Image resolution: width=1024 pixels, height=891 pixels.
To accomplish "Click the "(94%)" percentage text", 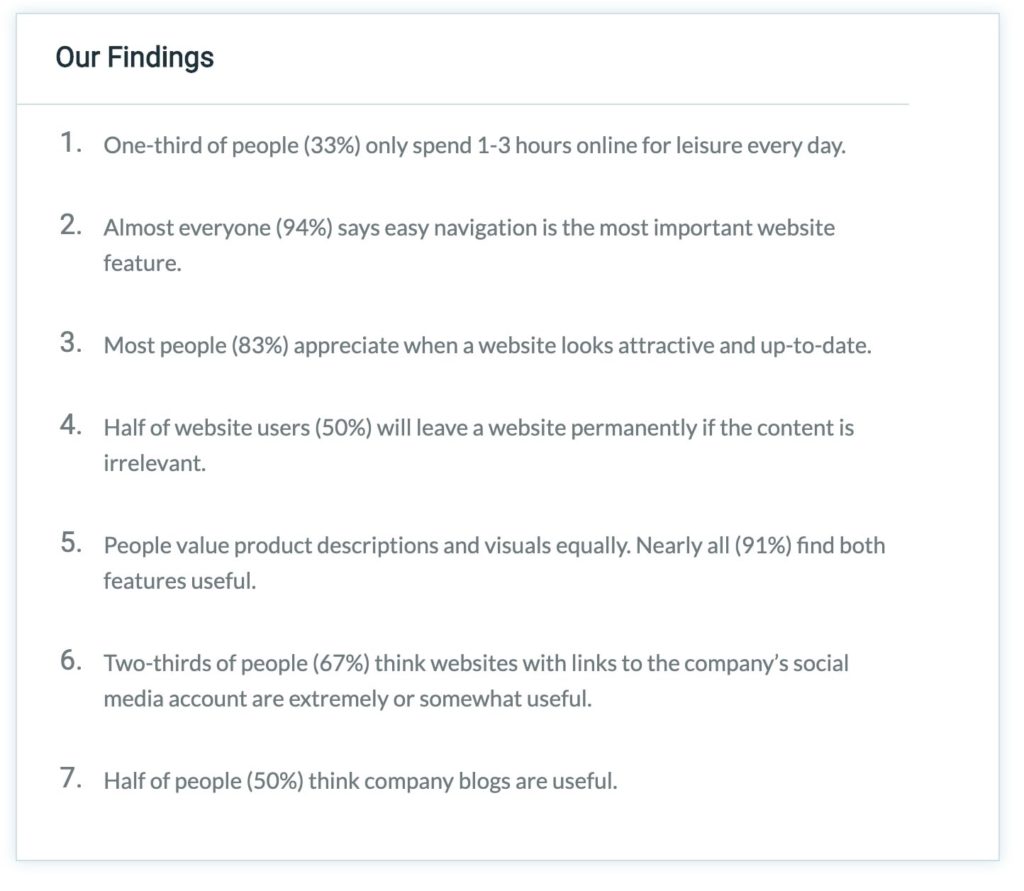I will tap(303, 228).
